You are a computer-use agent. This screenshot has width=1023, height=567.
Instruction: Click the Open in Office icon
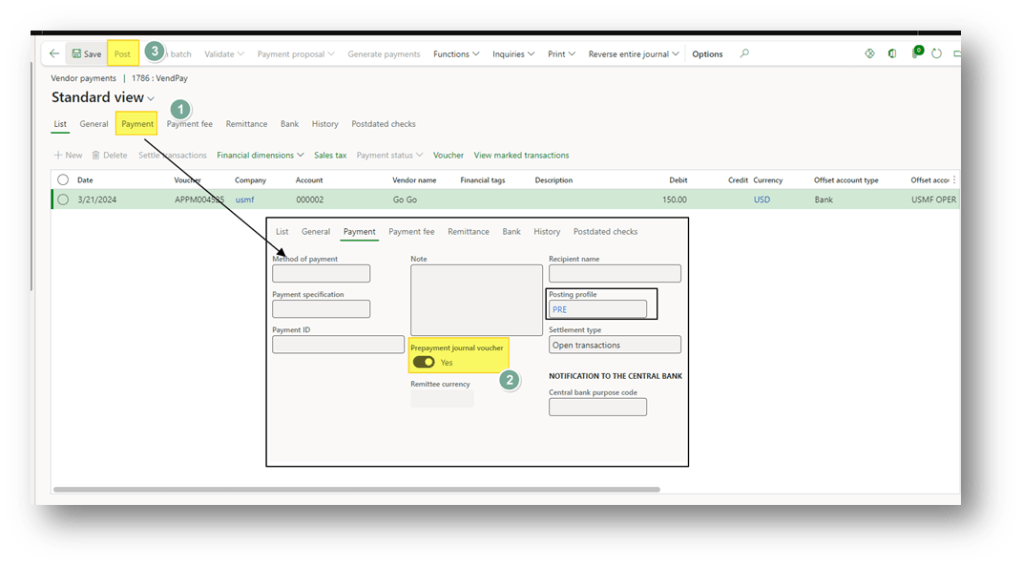(x=892, y=54)
